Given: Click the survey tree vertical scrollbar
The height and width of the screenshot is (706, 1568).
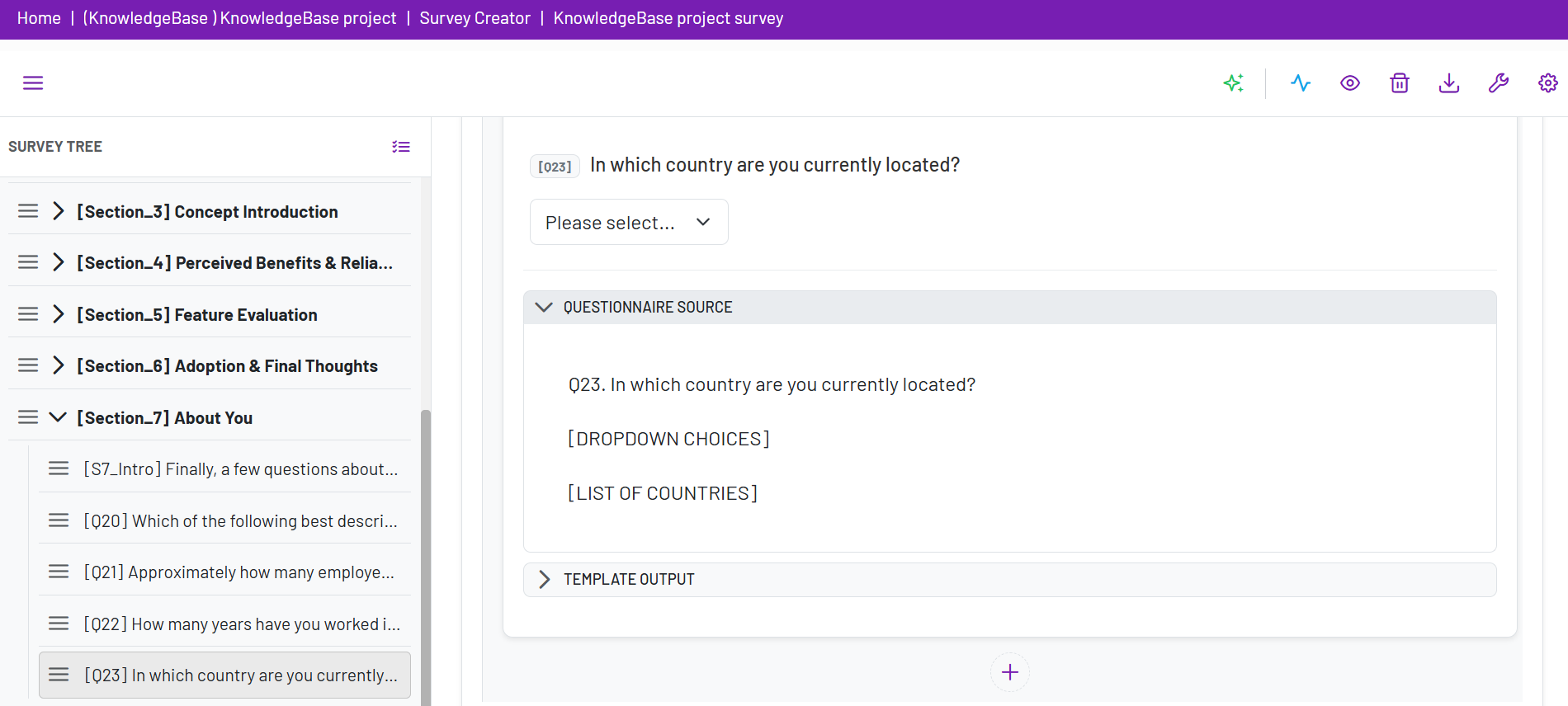Looking at the screenshot, I should pos(426,557).
